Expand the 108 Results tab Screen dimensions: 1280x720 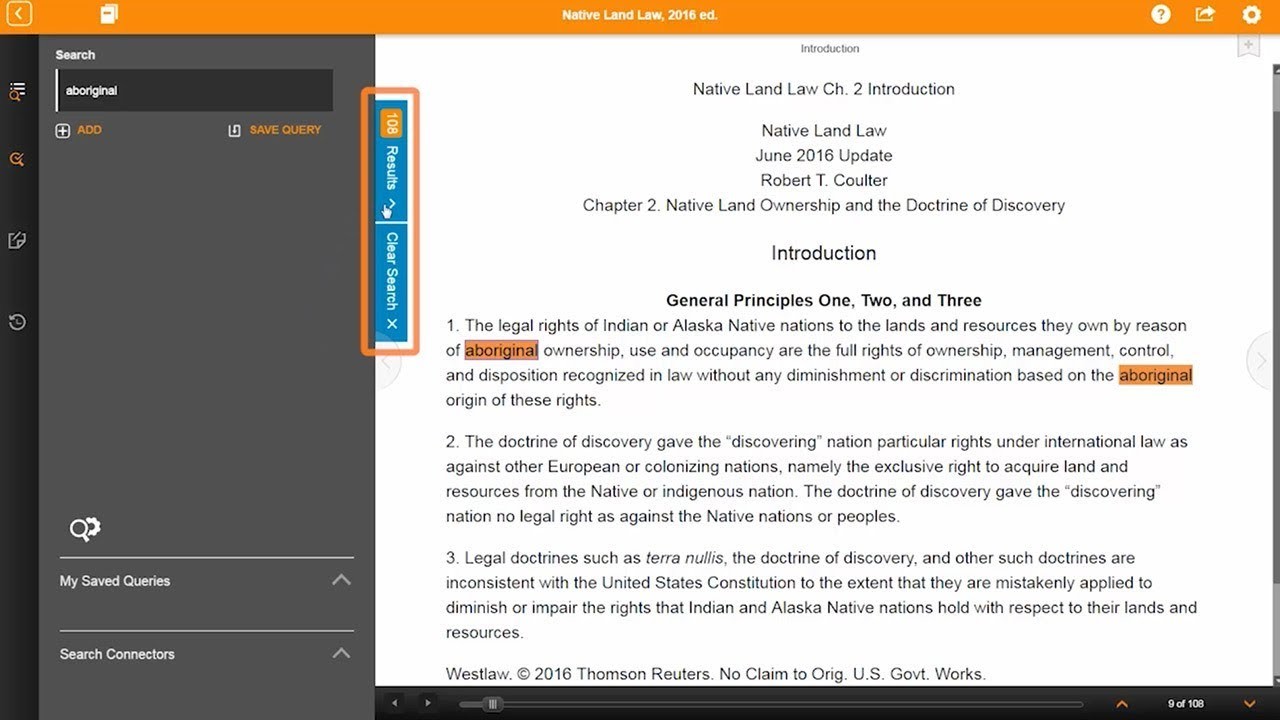391,165
